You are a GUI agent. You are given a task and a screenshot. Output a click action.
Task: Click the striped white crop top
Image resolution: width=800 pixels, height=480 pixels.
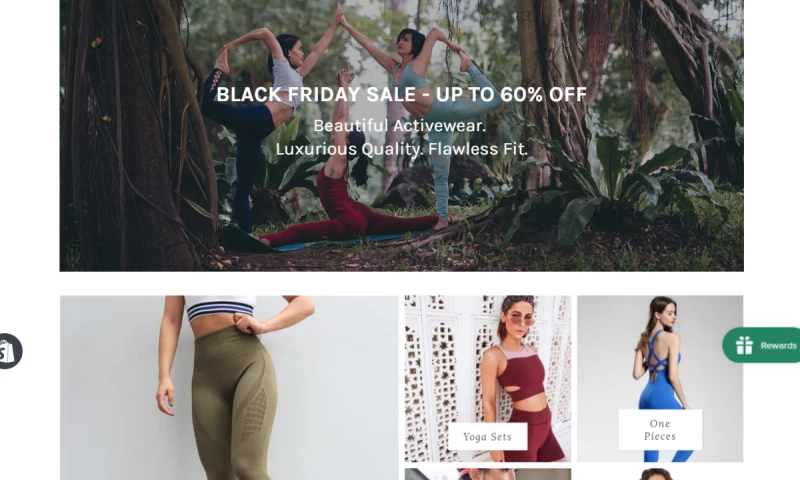(x=220, y=308)
